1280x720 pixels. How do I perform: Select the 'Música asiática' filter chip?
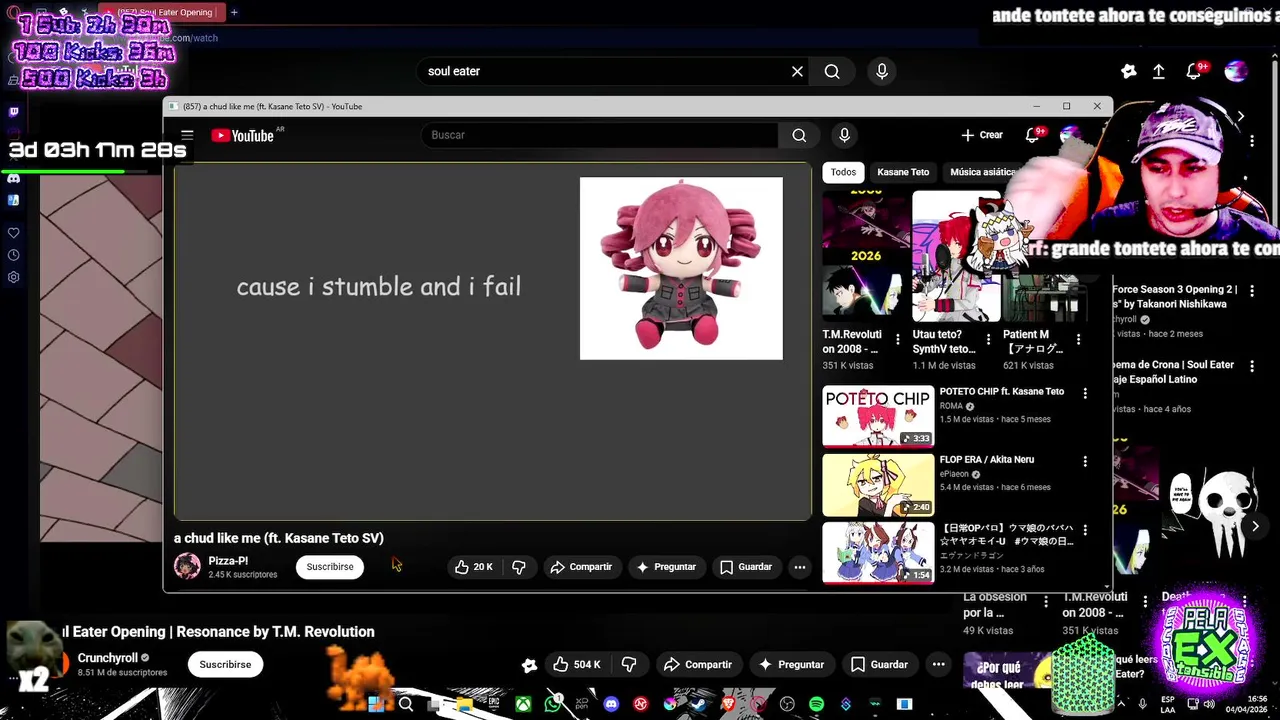pos(982,172)
